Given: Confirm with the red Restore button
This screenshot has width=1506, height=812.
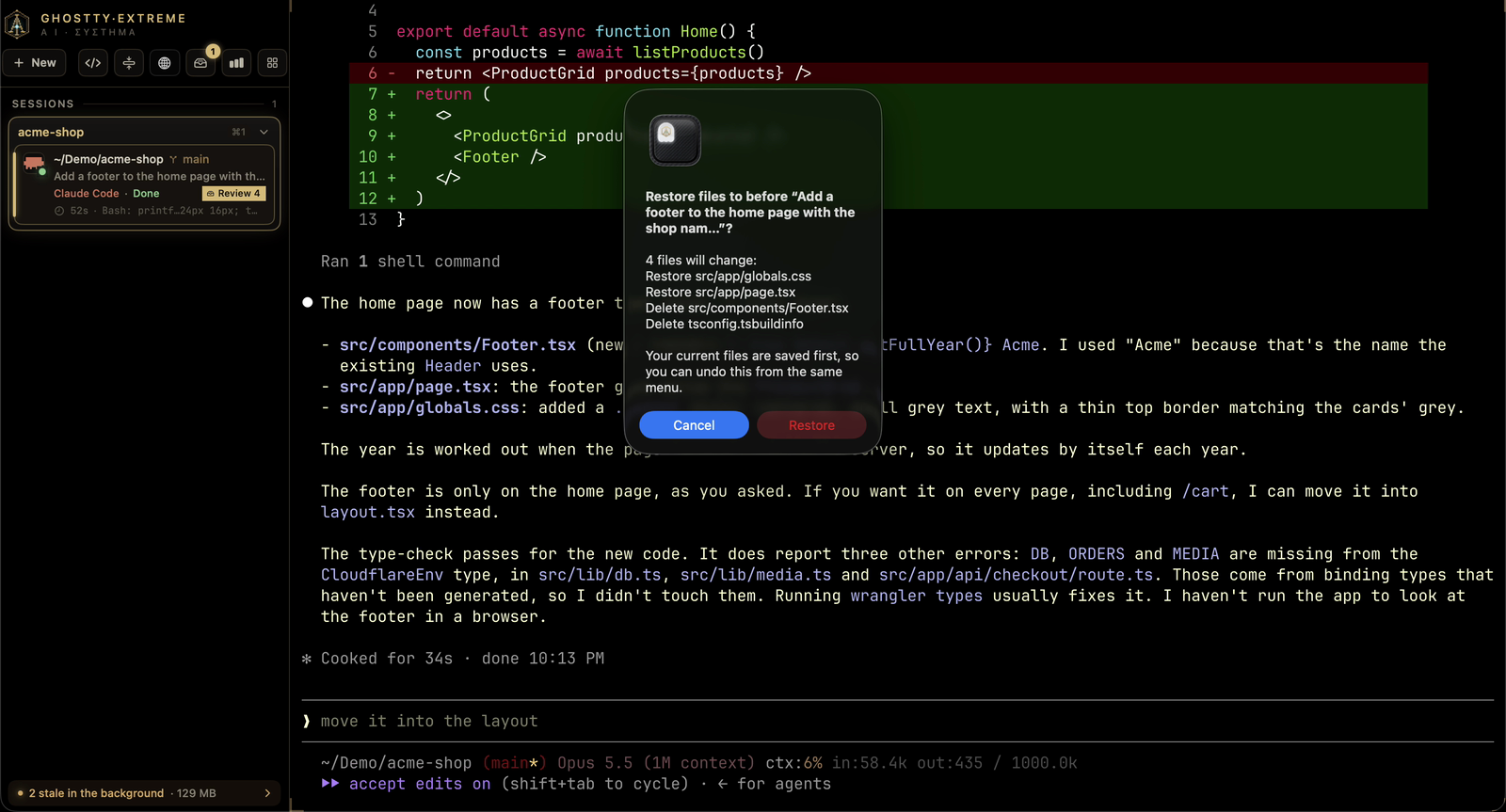Looking at the screenshot, I should (811, 425).
